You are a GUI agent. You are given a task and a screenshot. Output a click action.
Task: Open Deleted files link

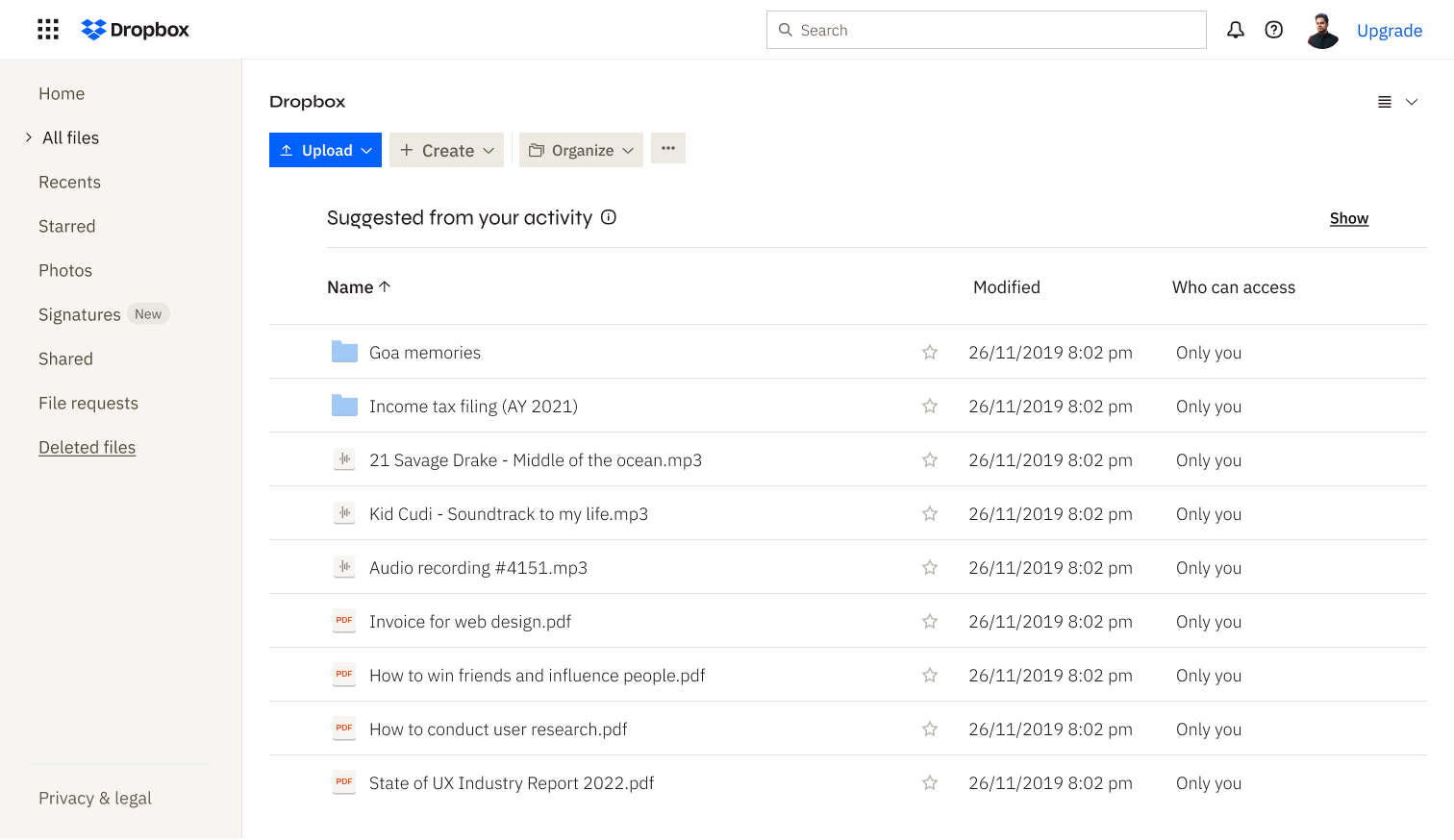pyautogui.click(x=88, y=447)
